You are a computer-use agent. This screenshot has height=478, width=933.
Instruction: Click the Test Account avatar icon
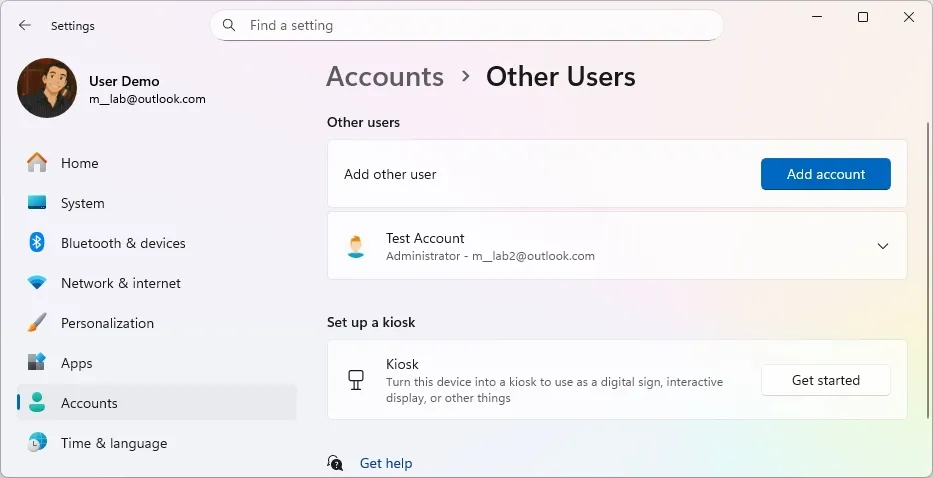tap(356, 246)
